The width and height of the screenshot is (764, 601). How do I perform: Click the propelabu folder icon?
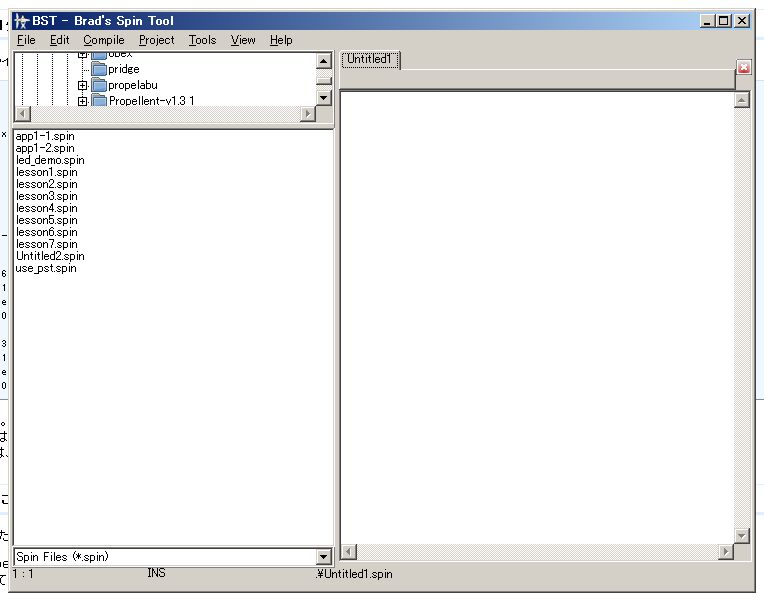[98, 86]
